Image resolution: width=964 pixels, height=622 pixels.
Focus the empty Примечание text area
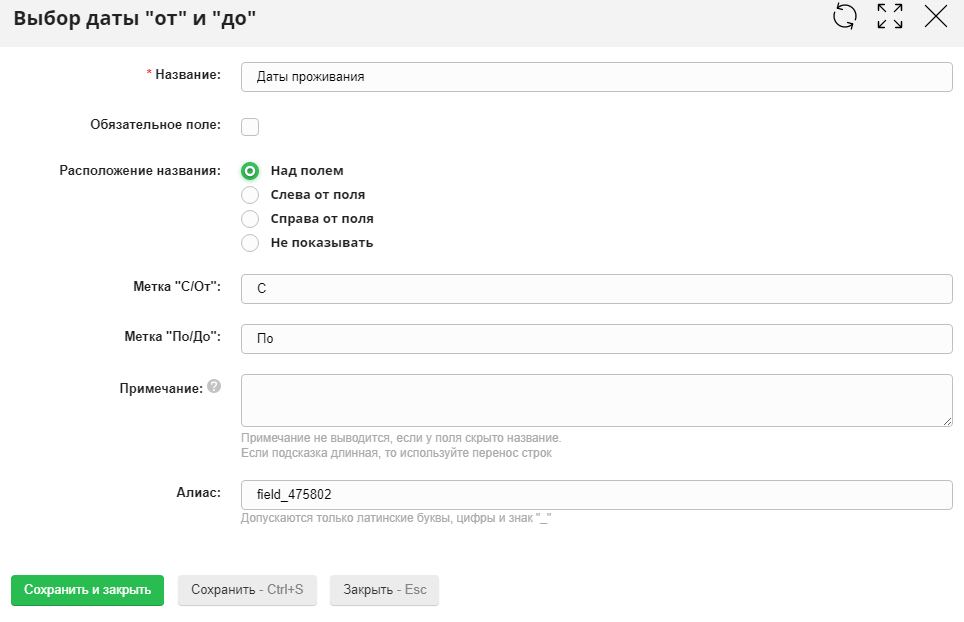point(596,400)
